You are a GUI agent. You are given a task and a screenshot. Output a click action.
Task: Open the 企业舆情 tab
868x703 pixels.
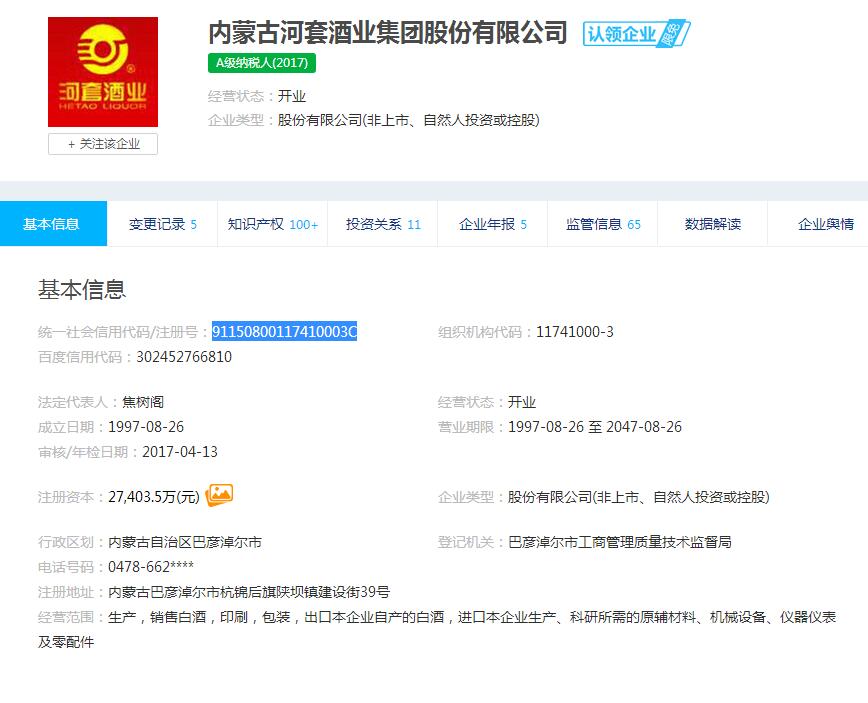pos(818,224)
